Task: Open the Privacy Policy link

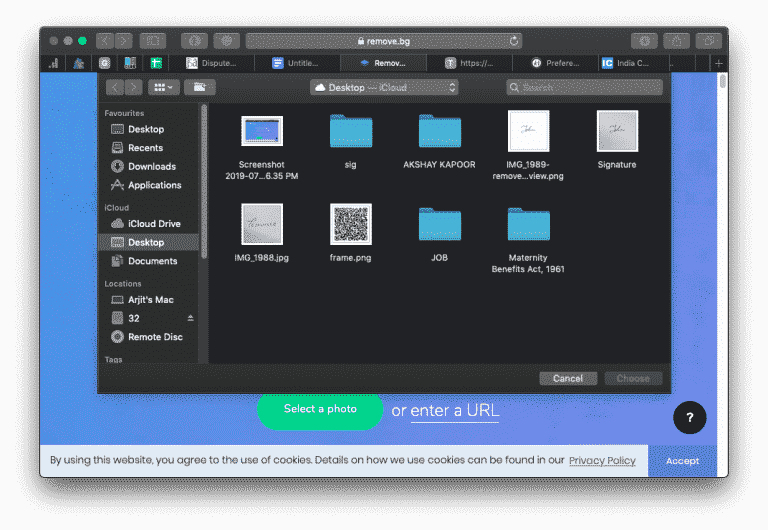Action: click(x=602, y=460)
